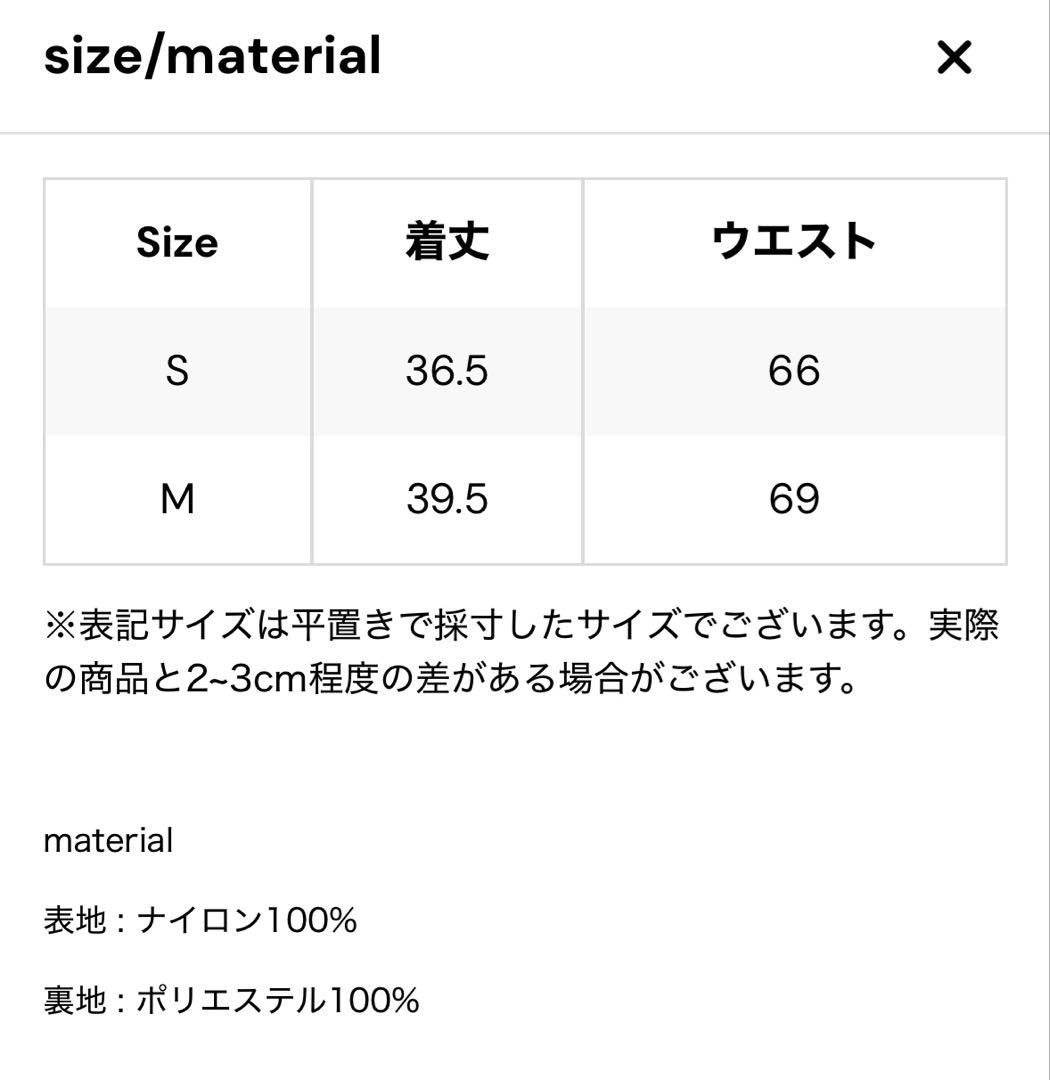The height and width of the screenshot is (1080, 1050).
Task: Click the 39.5 length value for size M
Action: point(446,499)
